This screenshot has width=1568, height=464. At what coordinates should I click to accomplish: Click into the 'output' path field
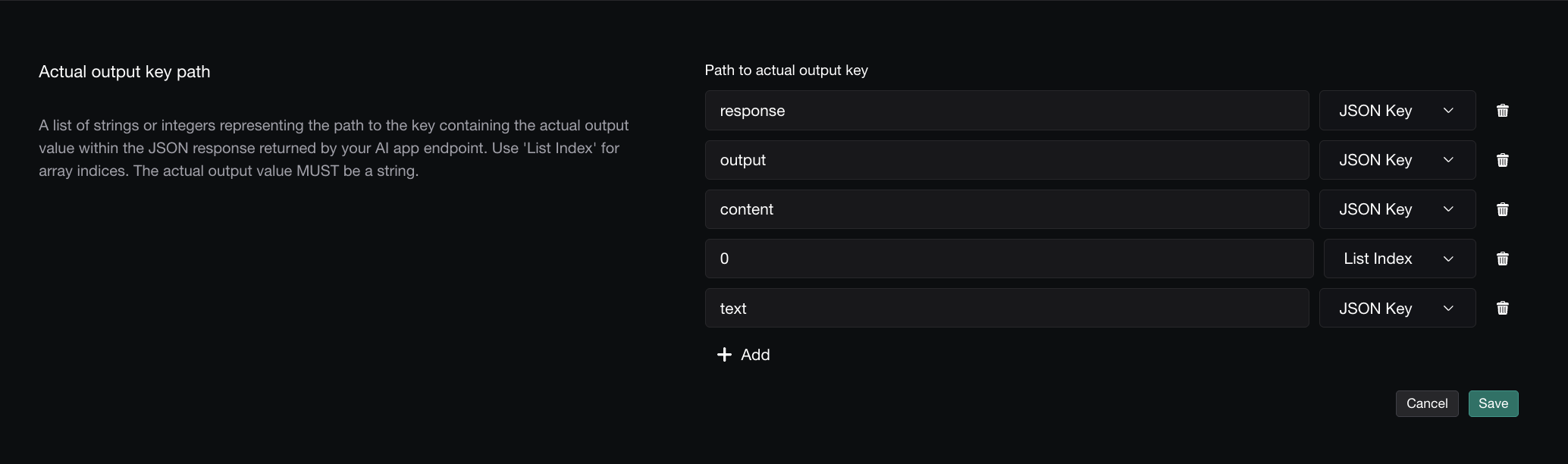(x=1006, y=160)
